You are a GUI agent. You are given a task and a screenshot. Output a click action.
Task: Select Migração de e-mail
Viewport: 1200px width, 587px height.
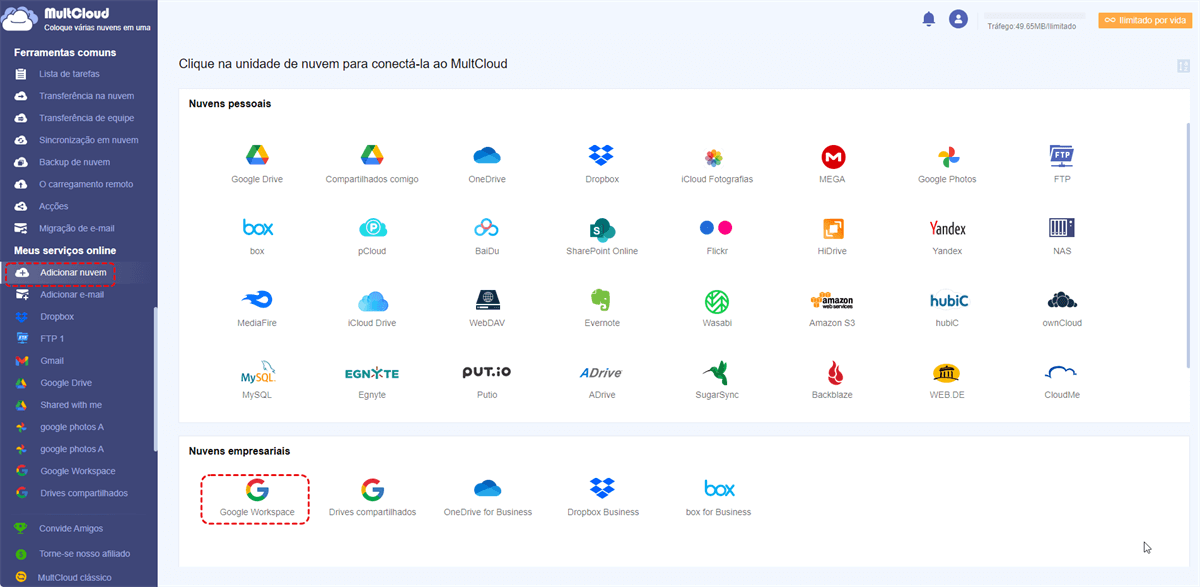coord(78,228)
